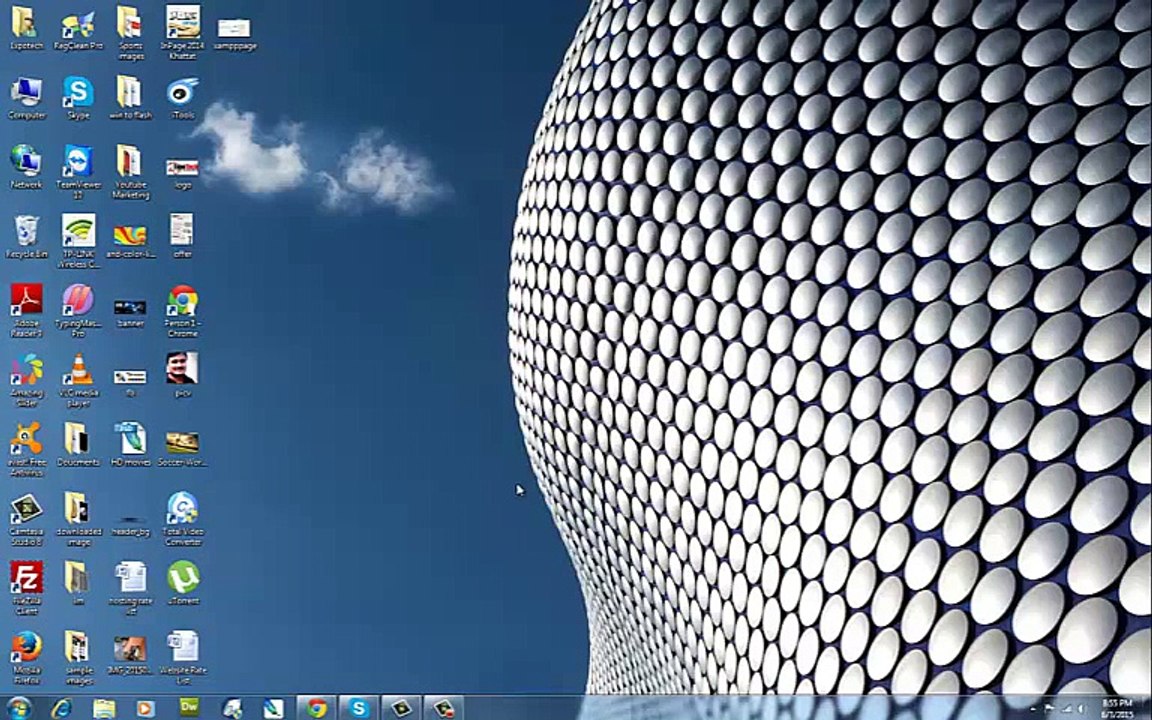Launch uTorrent desktop shortcut
This screenshot has height=720, width=1152.
[182, 583]
